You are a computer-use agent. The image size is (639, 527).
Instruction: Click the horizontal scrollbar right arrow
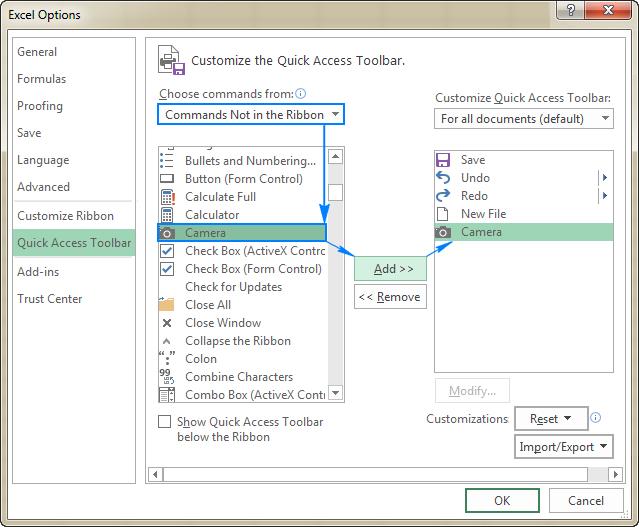pos(615,474)
